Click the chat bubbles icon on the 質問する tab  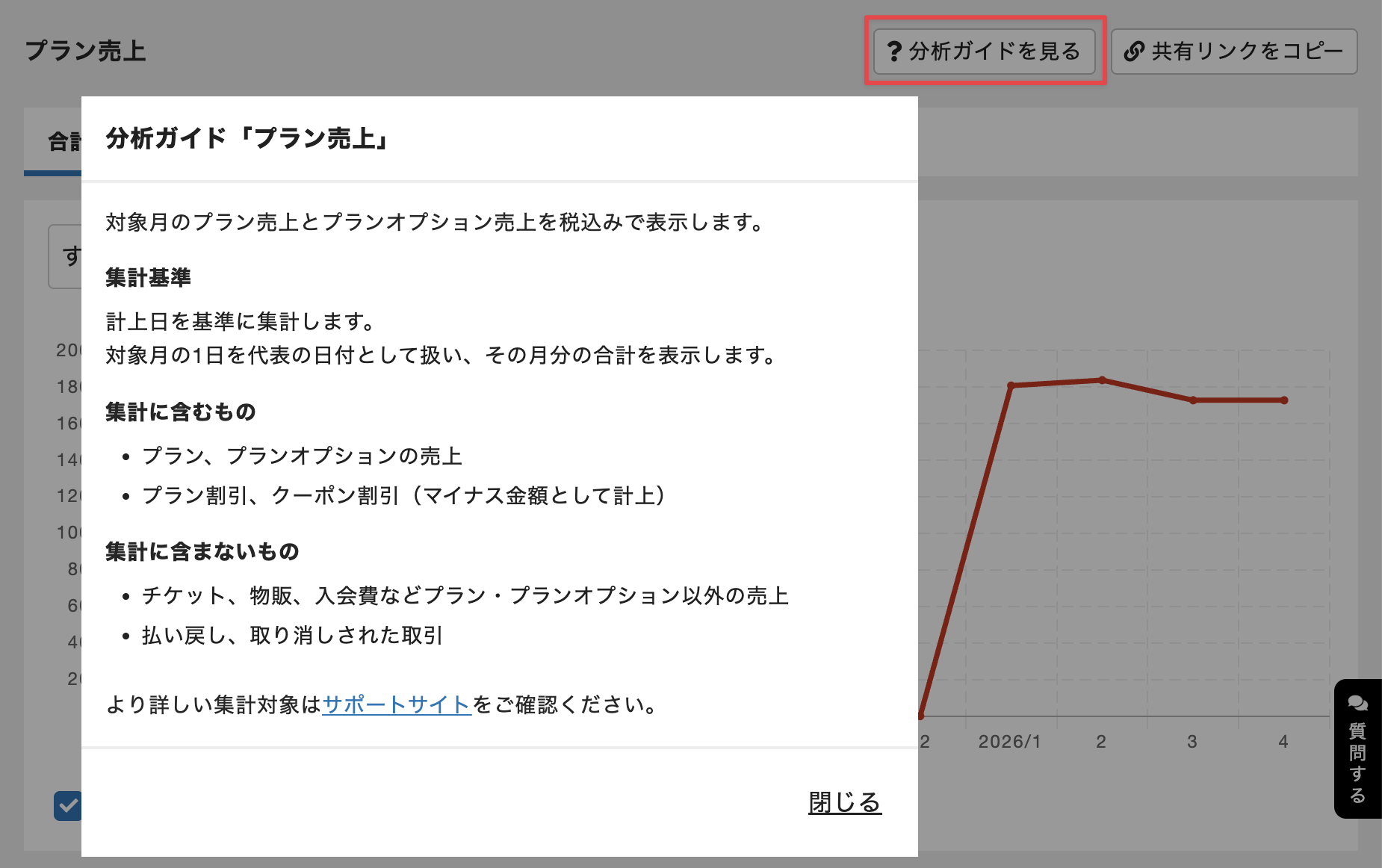point(1357,703)
